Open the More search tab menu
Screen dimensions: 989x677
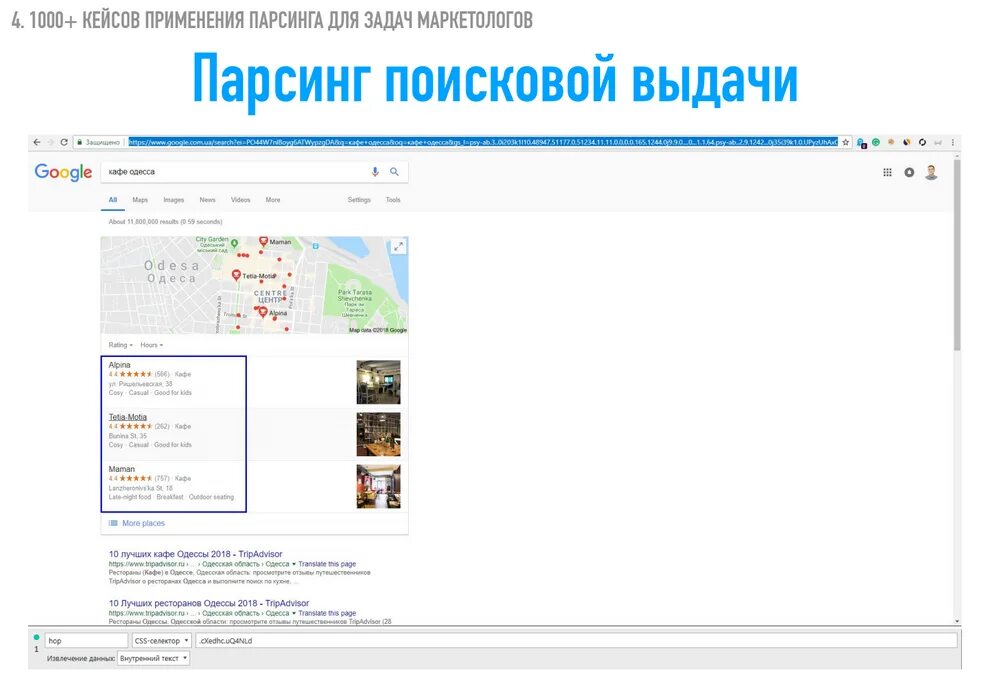coord(272,200)
